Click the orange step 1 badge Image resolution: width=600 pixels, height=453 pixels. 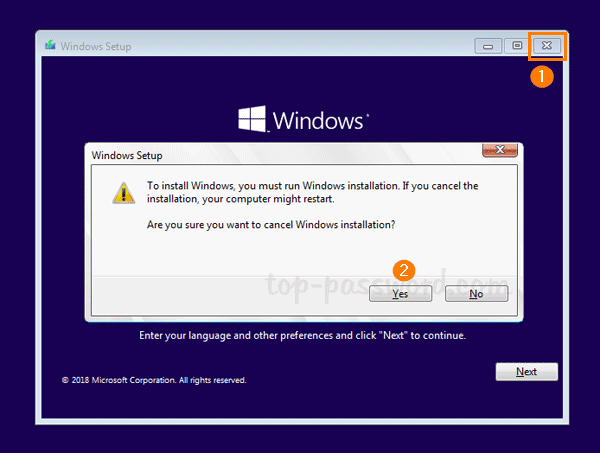(541, 76)
